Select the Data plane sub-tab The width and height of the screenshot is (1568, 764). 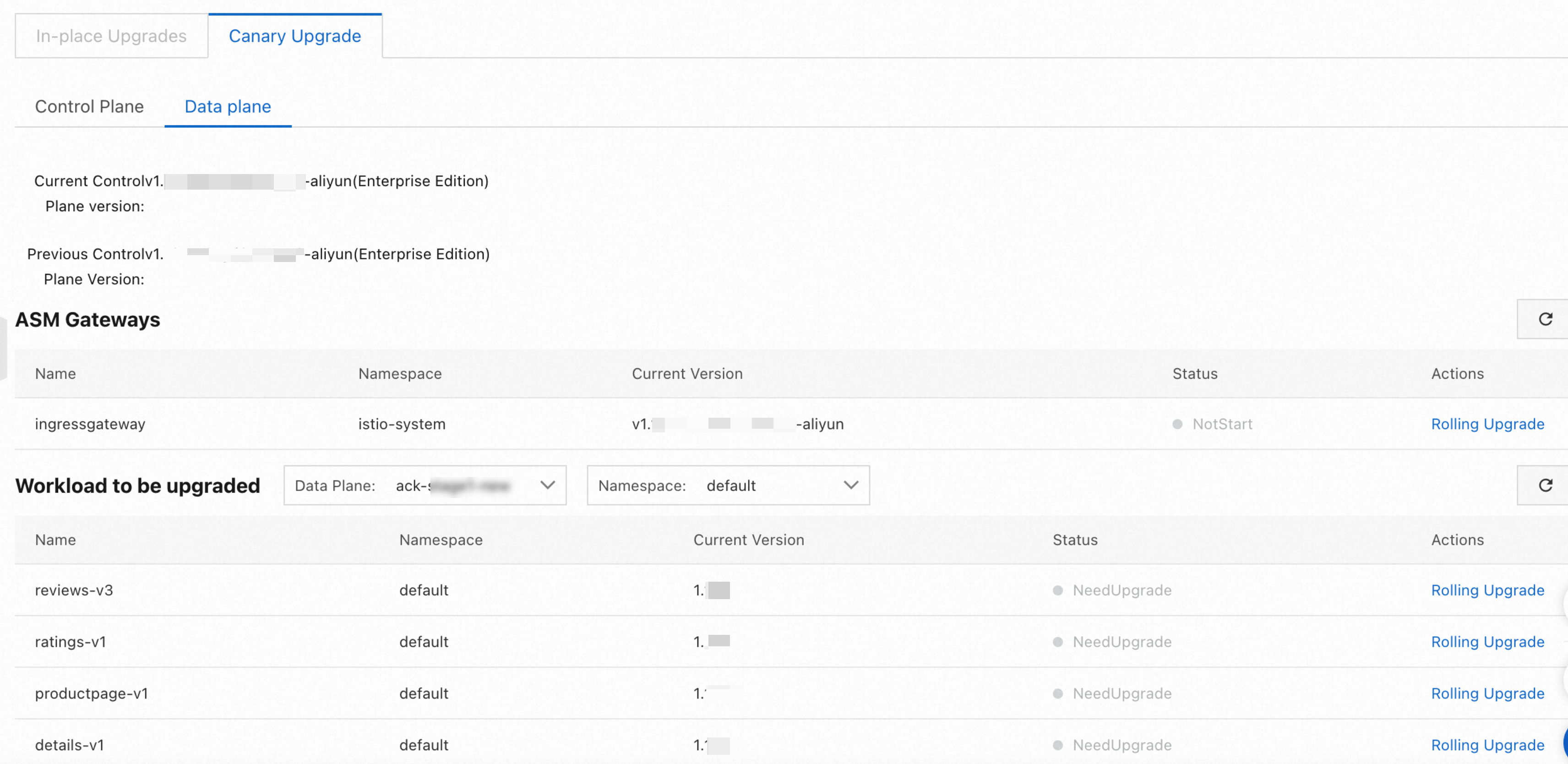click(x=228, y=107)
